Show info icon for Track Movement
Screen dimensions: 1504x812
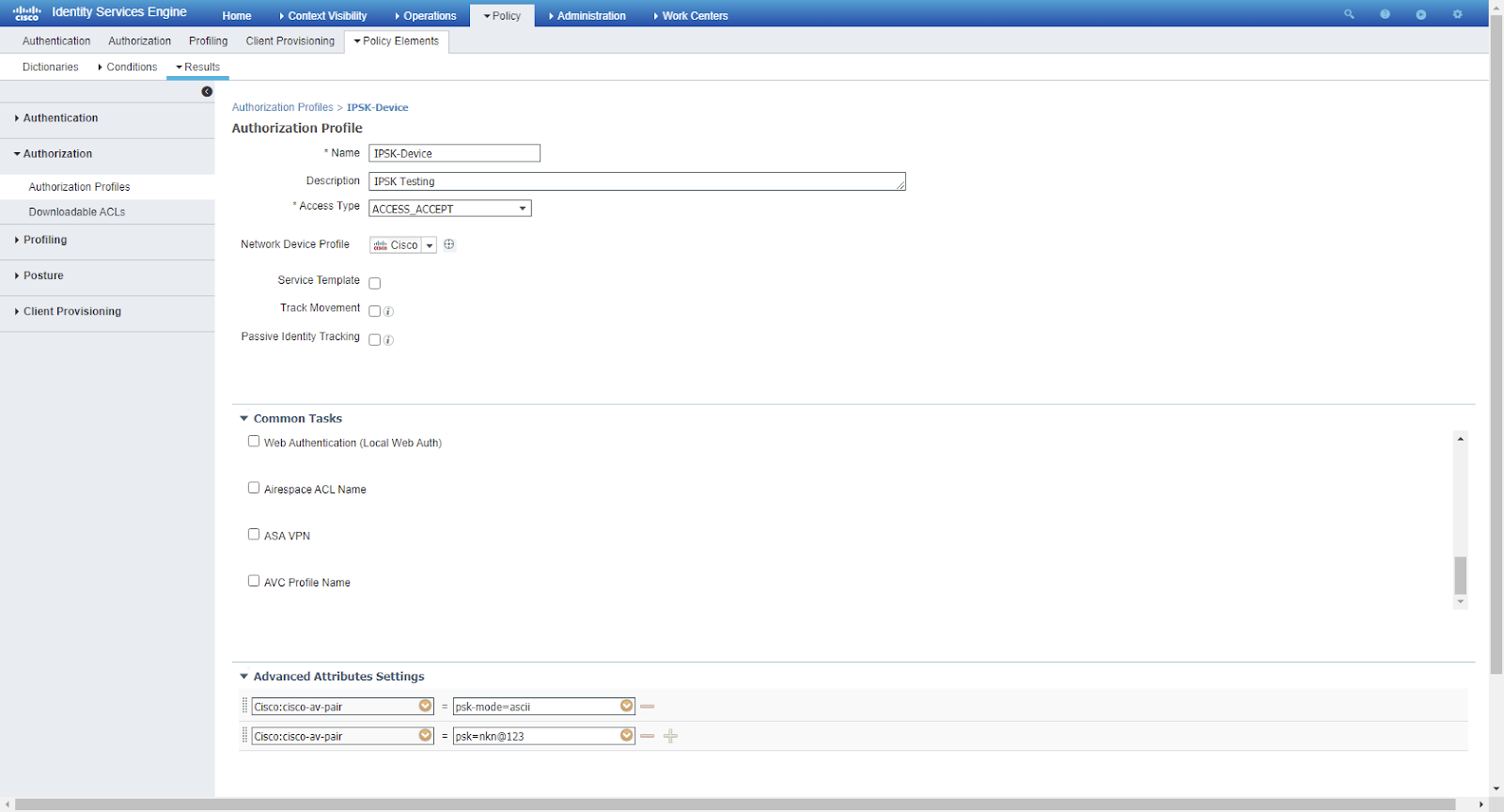coord(388,311)
